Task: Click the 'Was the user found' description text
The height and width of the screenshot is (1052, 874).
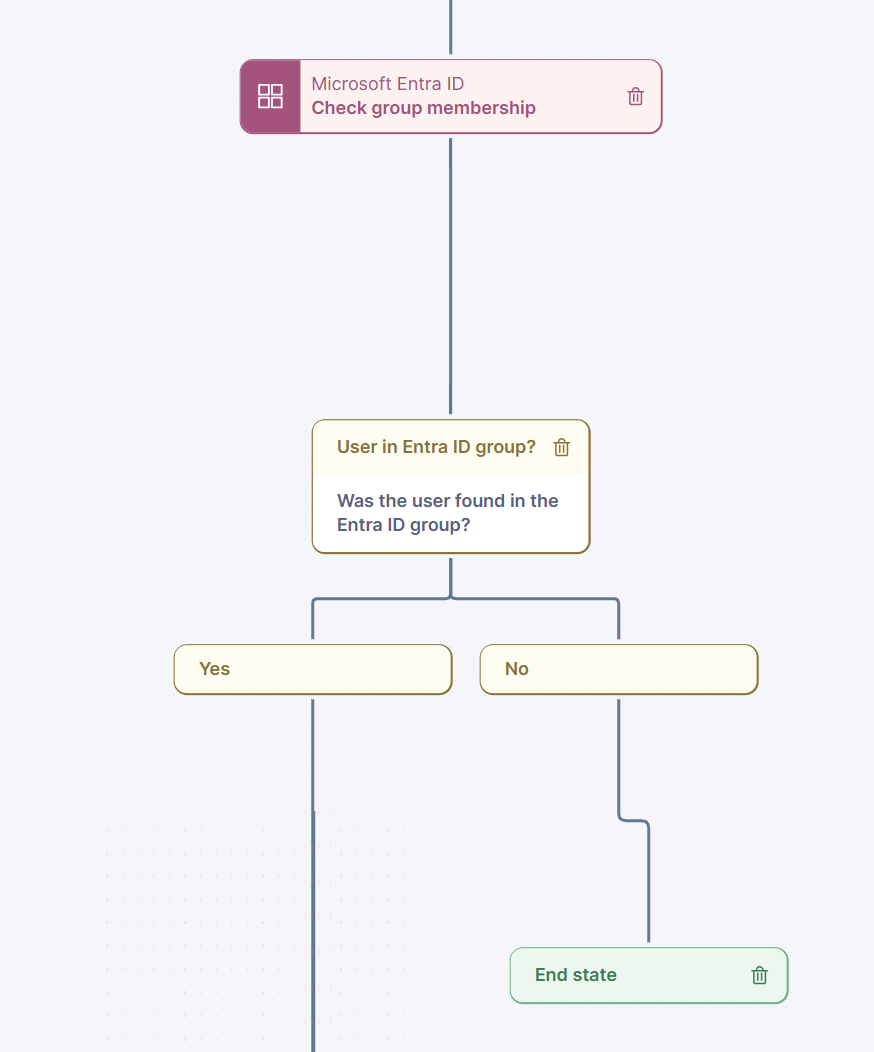Action: (x=447, y=512)
